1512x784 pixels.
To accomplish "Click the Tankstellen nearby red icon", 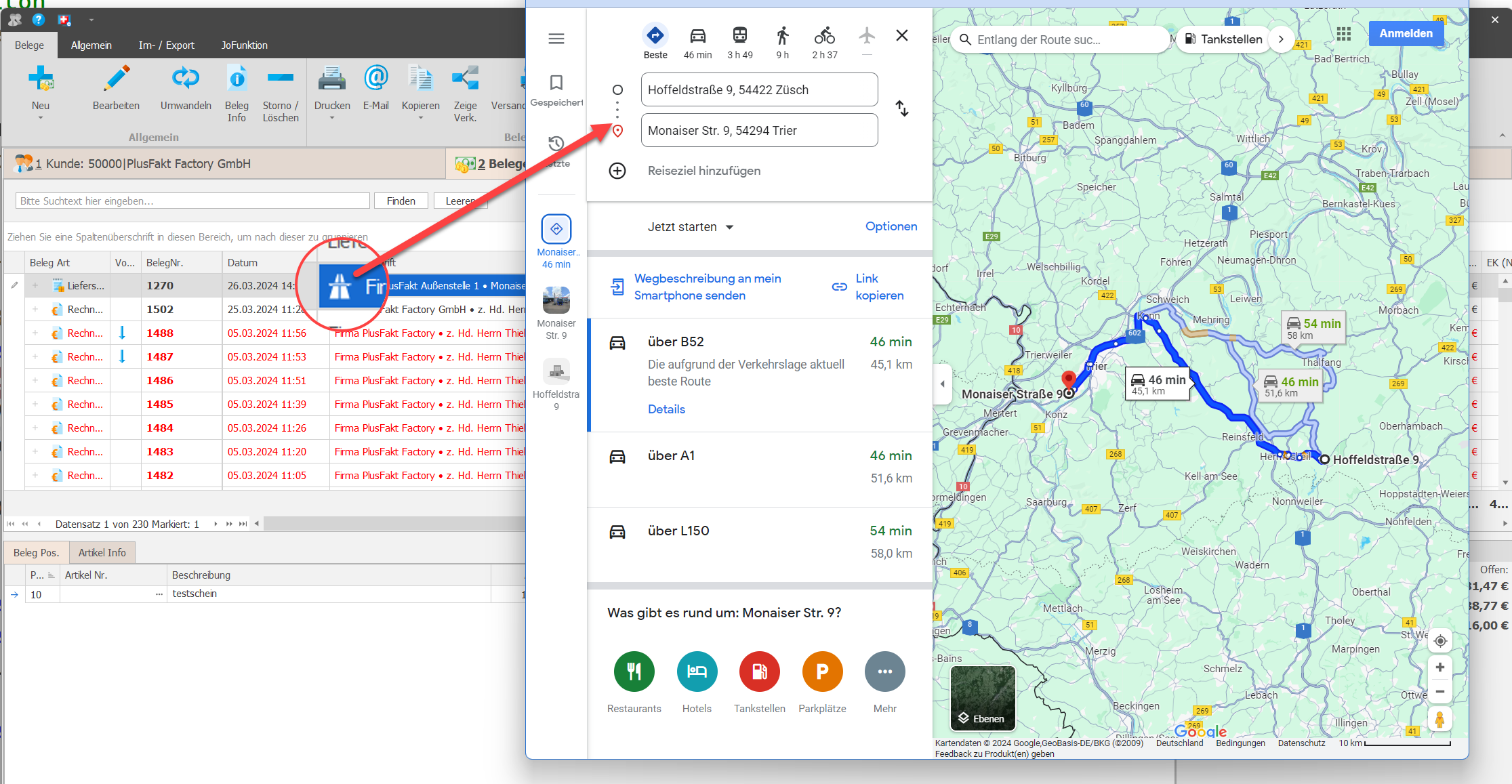I will tap(760, 672).
